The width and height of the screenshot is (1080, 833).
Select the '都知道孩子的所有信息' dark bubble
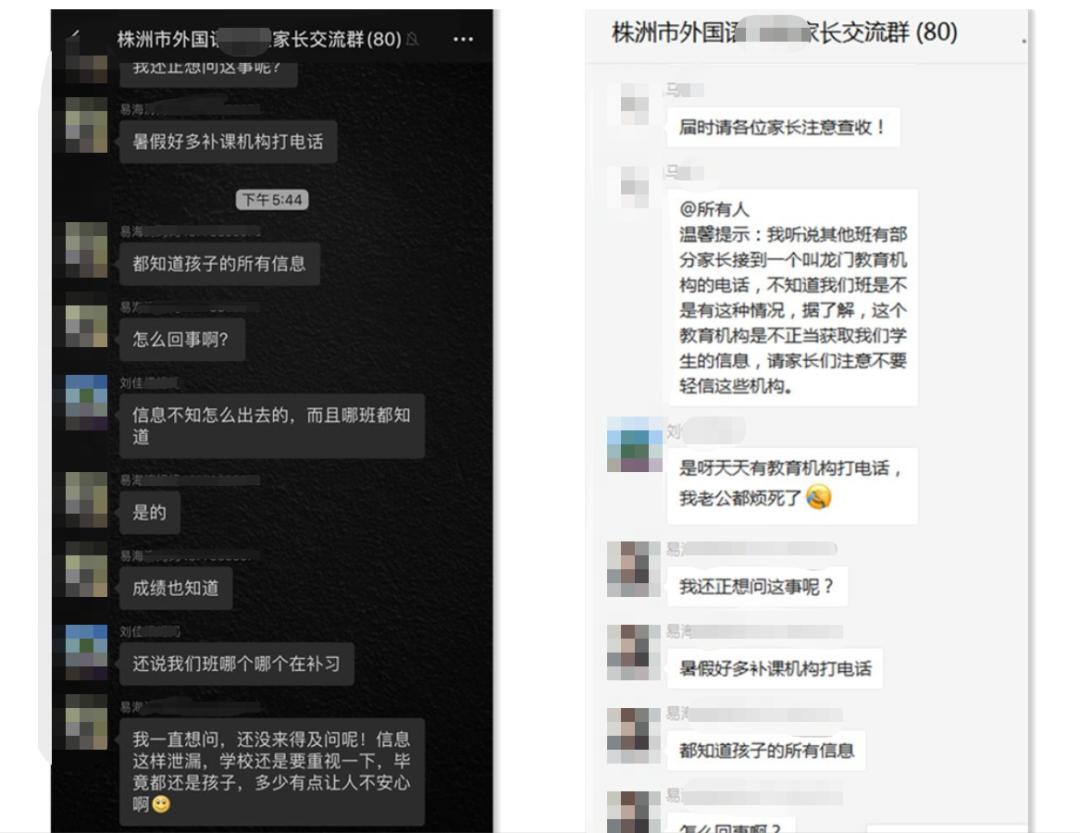(x=220, y=264)
